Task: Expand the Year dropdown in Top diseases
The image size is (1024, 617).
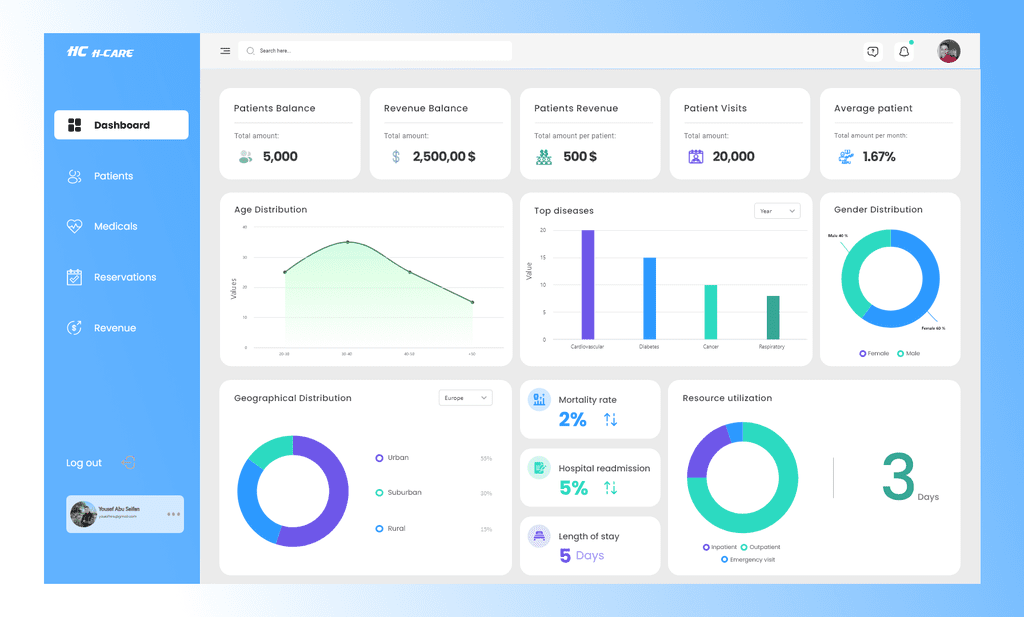Action: coord(777,211)
